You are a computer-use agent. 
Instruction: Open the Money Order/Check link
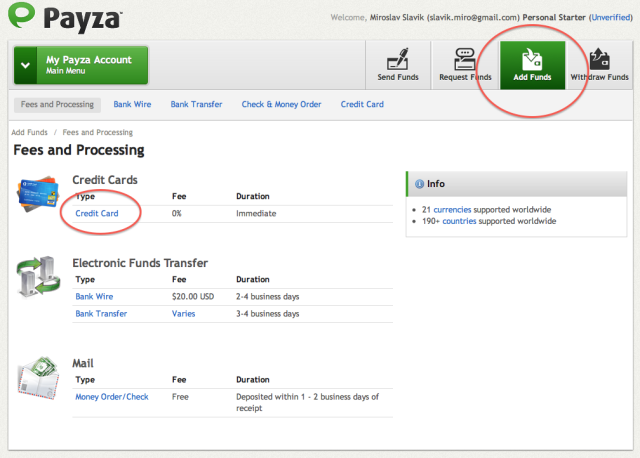(112, 397)
